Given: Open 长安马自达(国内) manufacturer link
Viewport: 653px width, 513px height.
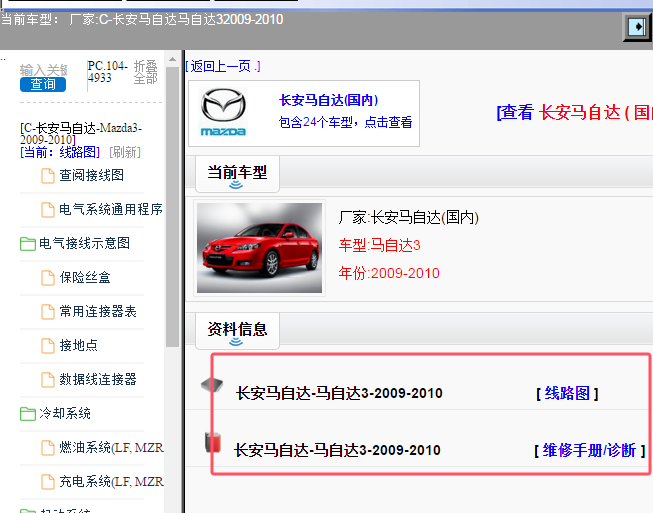Looking at the screenshot, I should 329,100.
